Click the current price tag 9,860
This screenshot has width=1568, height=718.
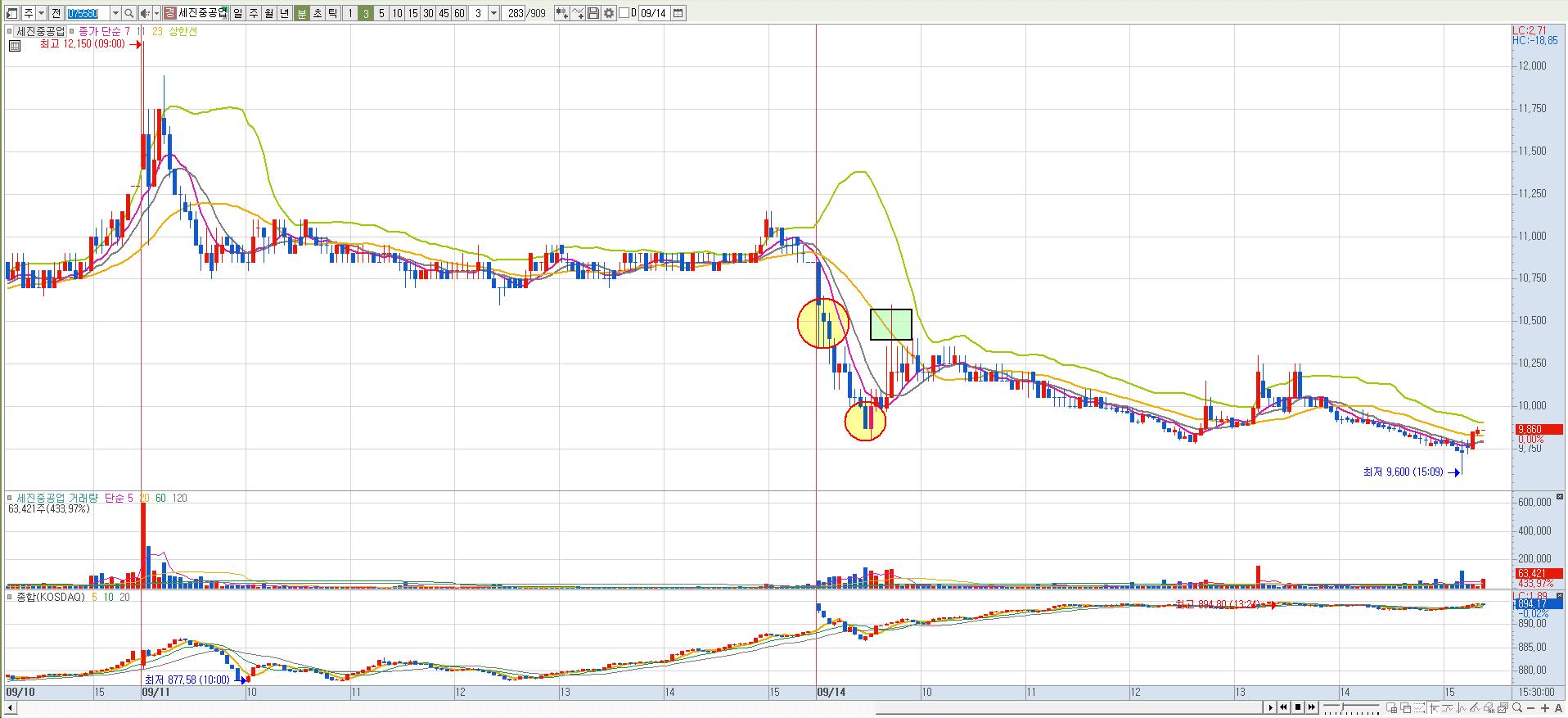point(1539,429)
